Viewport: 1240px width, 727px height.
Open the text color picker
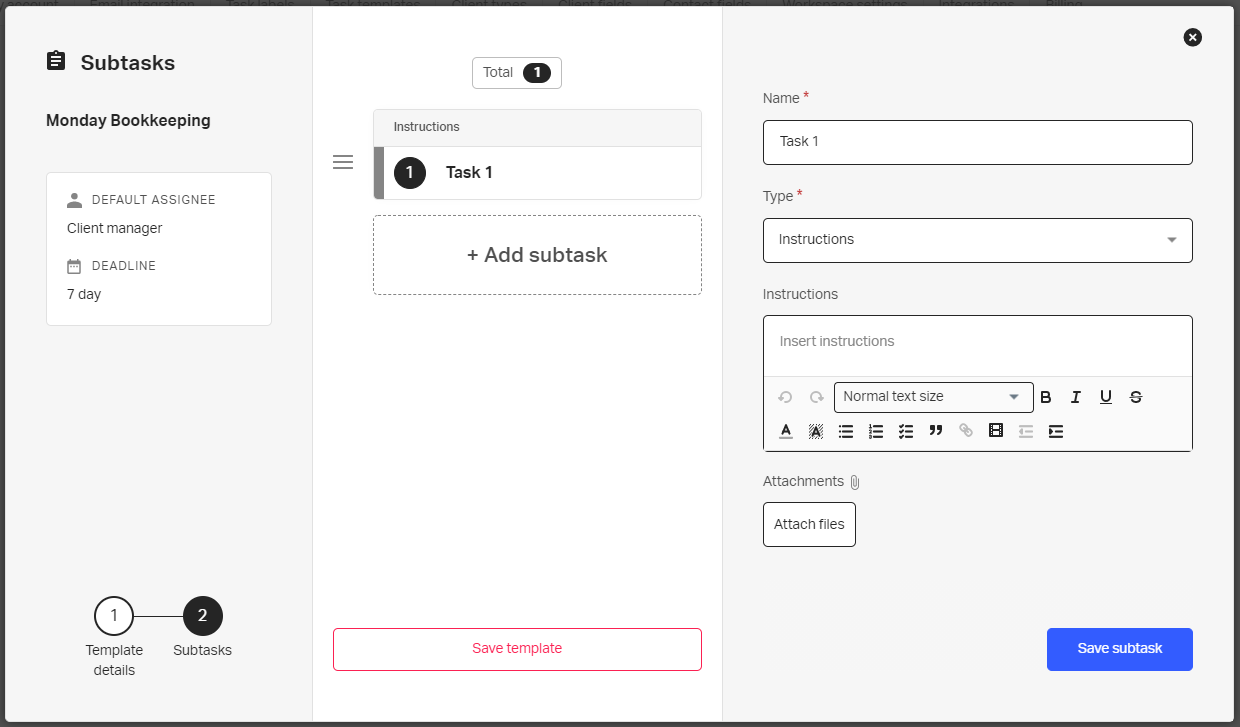pyautogui.click(x=786, y=431)
